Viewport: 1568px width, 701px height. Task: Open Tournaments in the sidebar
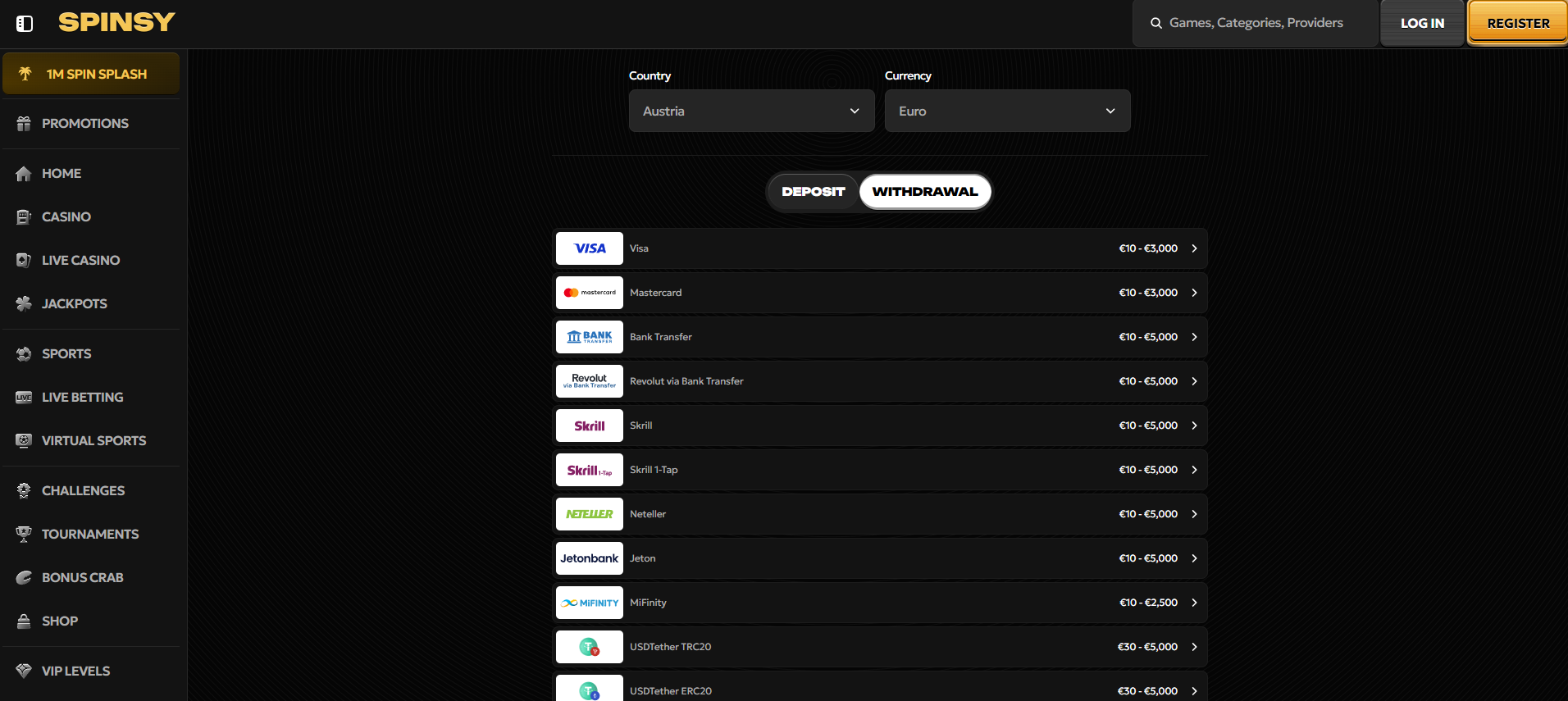click(x=91, y=535)
